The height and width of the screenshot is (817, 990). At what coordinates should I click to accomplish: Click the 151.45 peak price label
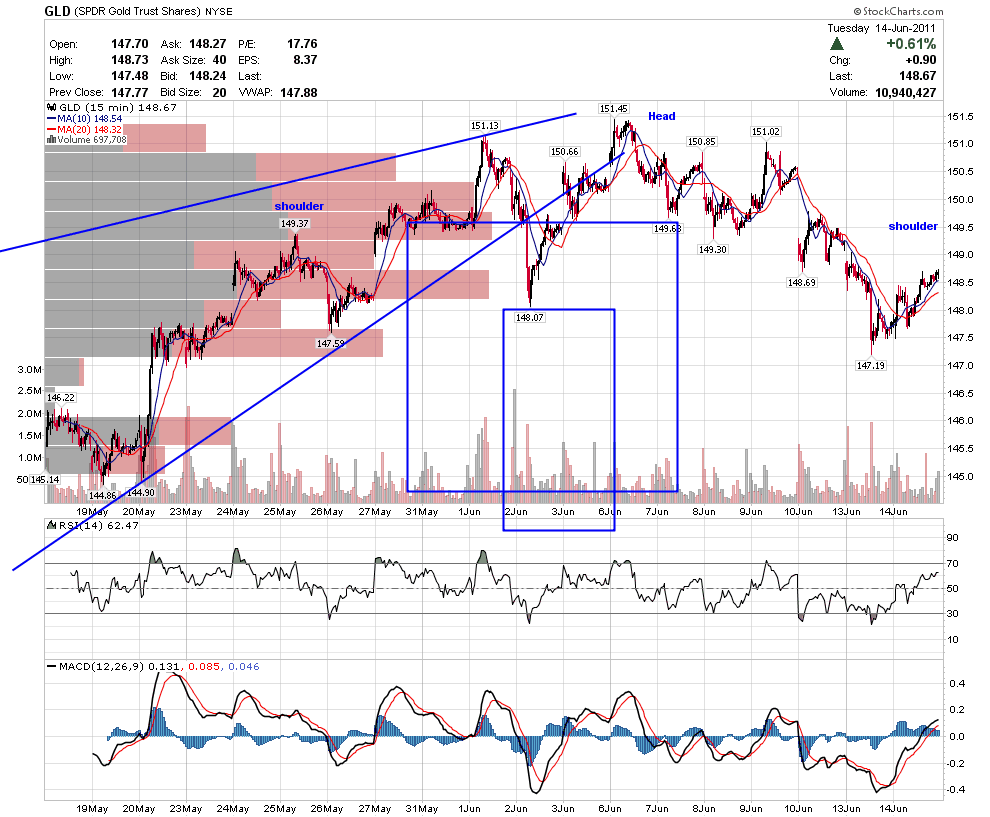pyautogui.click(x=614, y=109)
